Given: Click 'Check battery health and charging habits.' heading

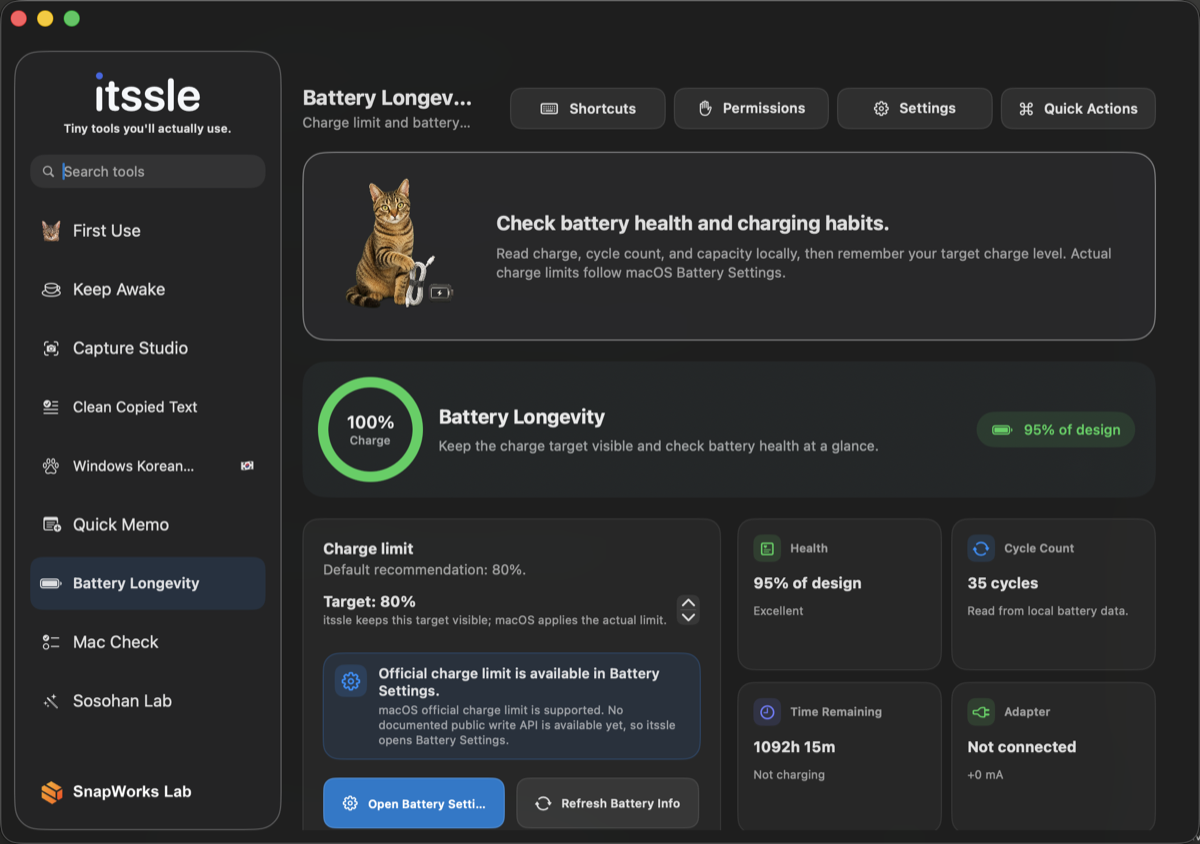Looking at the screenshot, I should tap(692, 223).
